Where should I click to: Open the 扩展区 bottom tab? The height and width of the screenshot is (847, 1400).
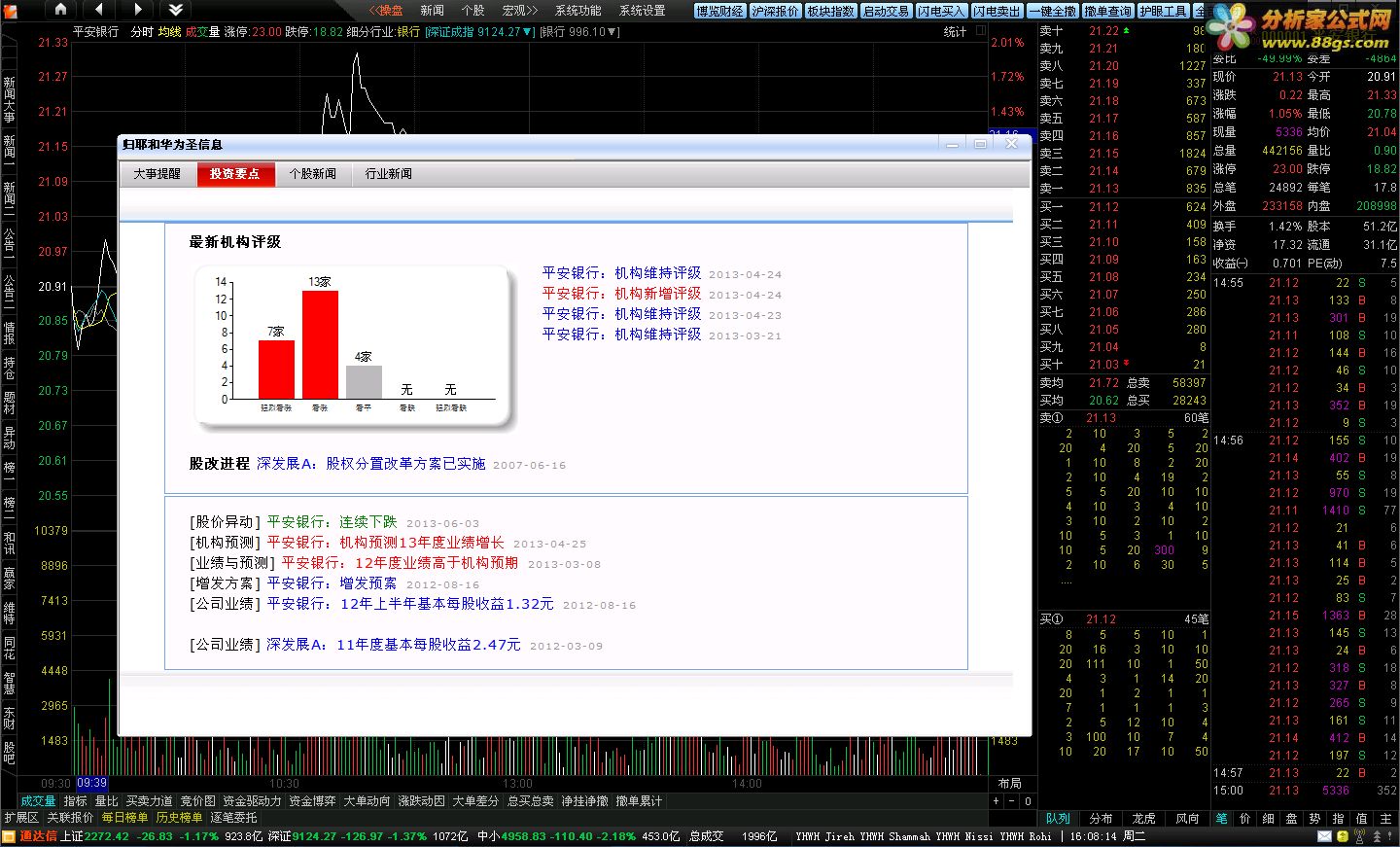[20, 818]
